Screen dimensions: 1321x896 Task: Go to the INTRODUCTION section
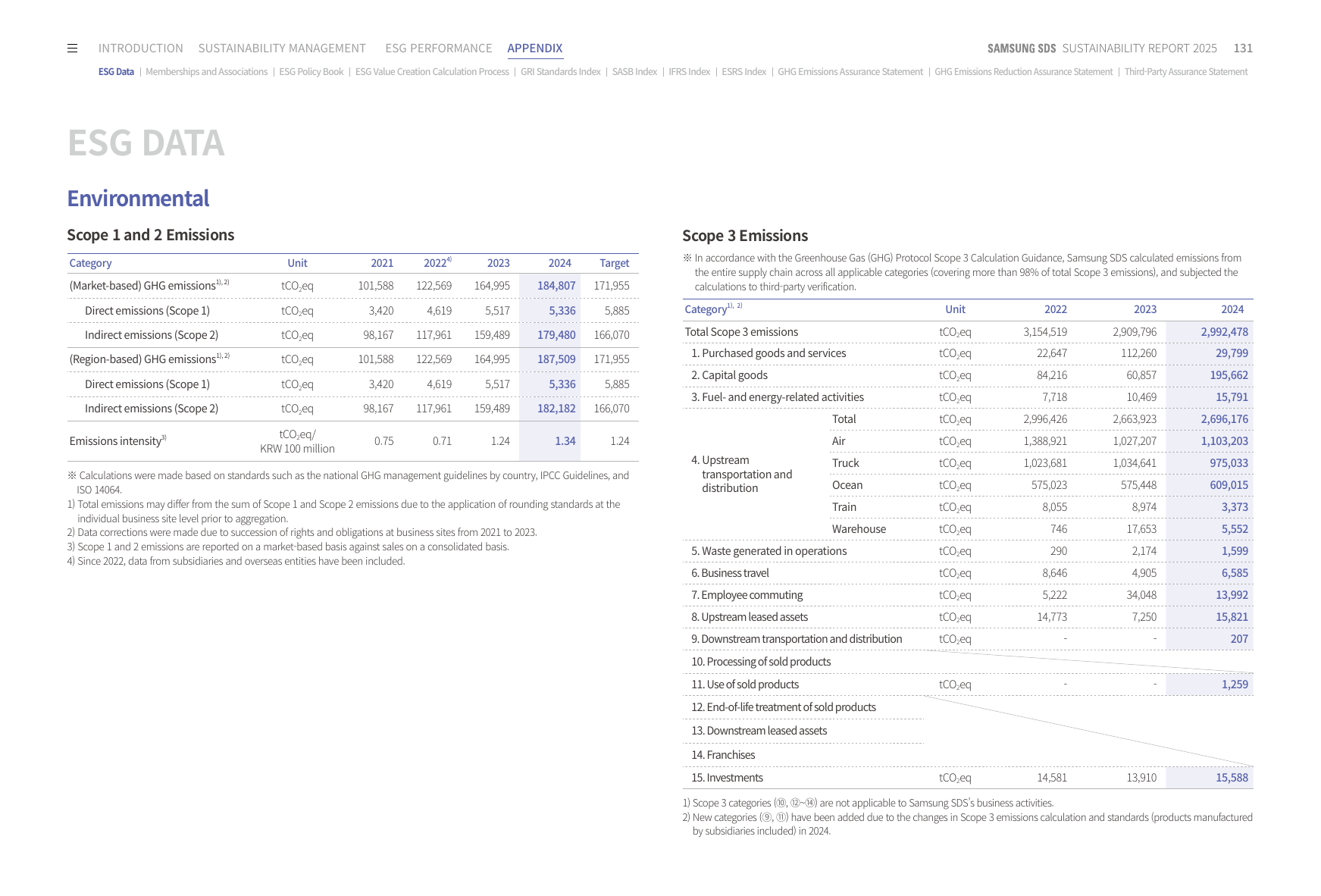coord(141,49)
